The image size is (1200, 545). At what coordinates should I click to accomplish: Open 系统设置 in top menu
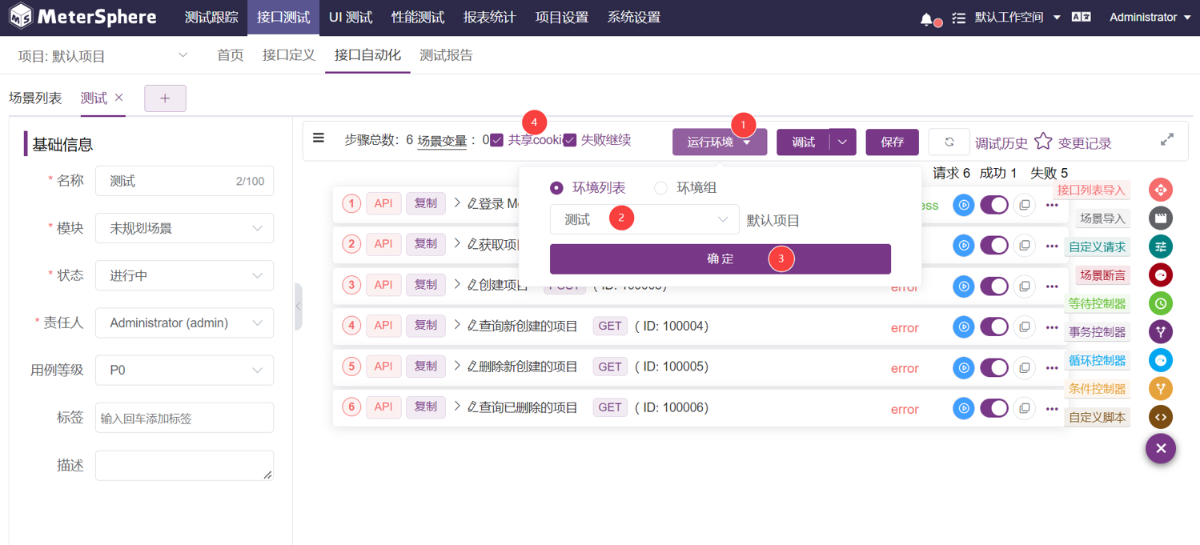pyautogui.click(x=634, y=18)
